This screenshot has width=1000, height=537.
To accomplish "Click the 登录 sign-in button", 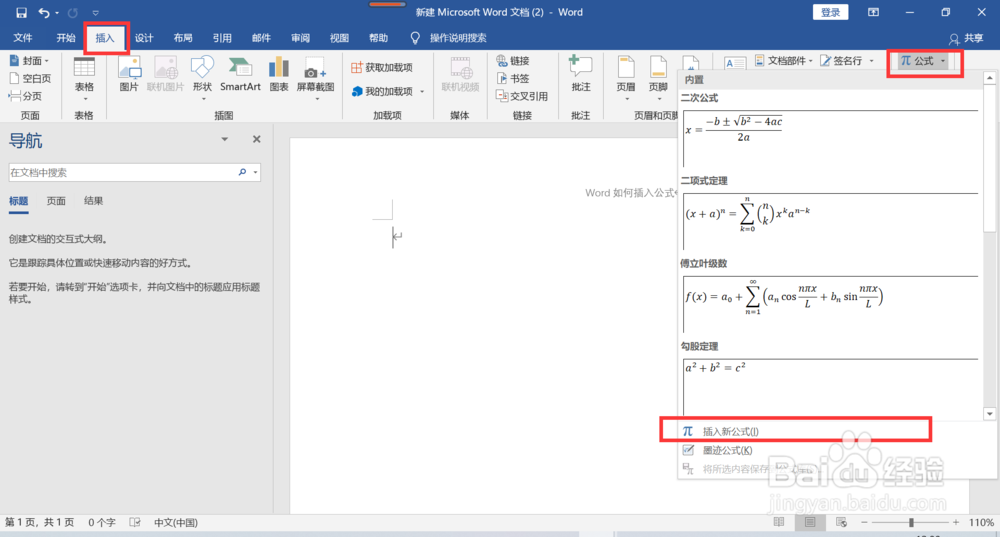I will [x=830, y=12].
